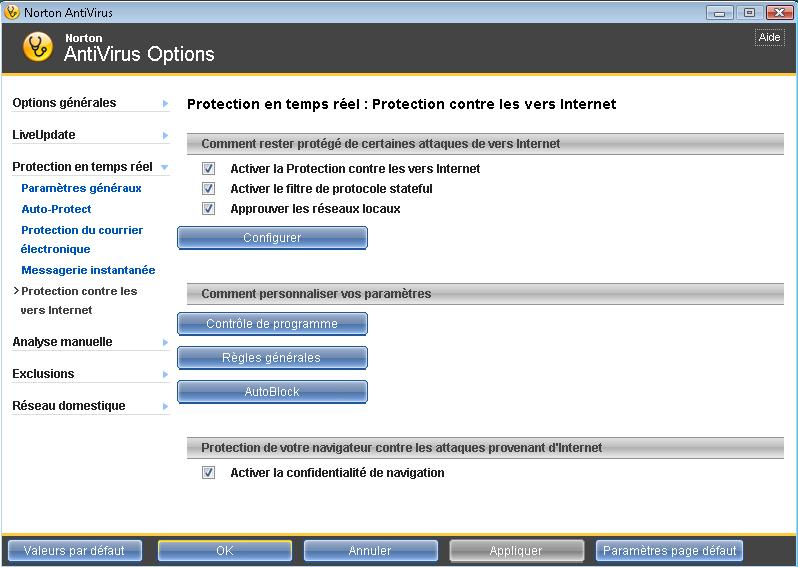Open Protection du courrier électronique settings
This screenshot has height=567, width=798.
[81, 239]
